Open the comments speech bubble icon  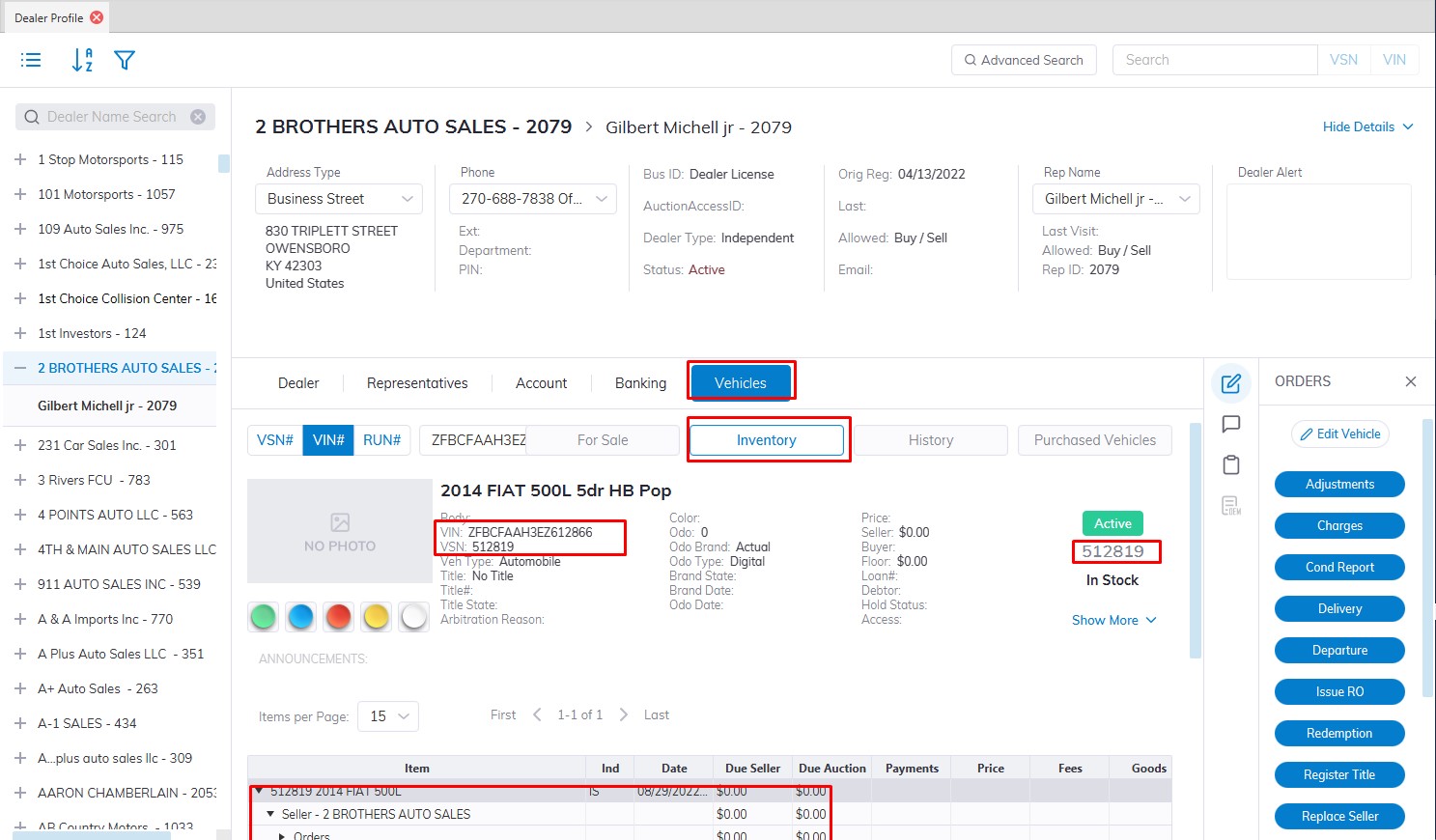click(1231, 424)
